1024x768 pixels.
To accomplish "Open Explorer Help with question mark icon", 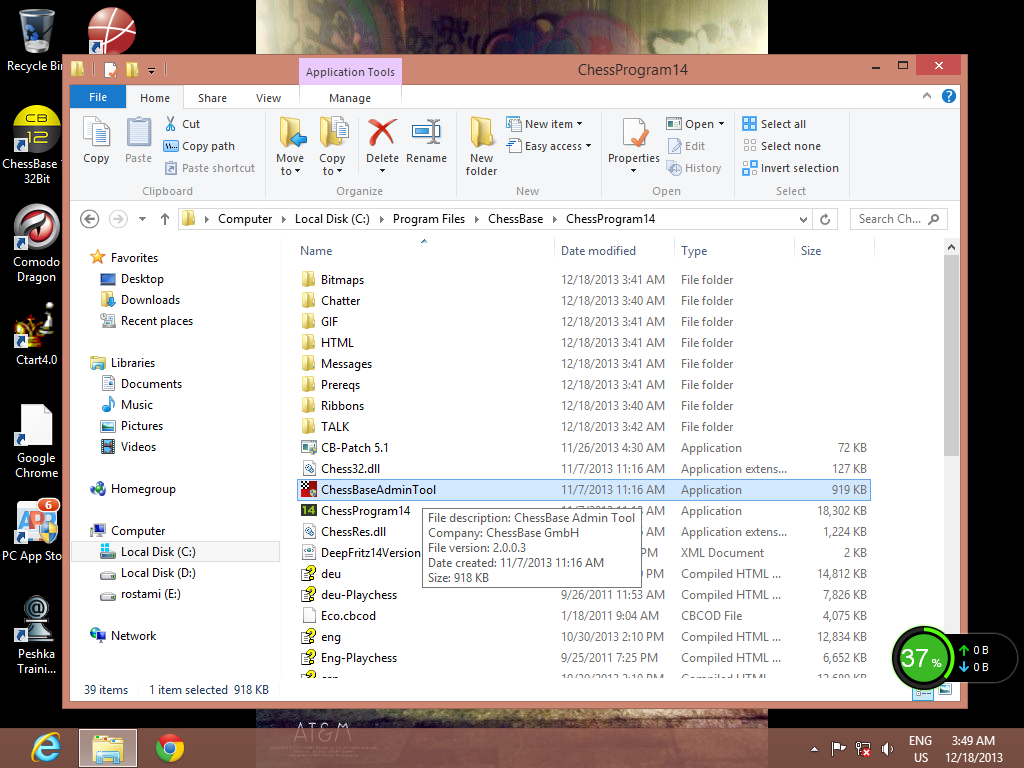I will [x=949, y=97].
